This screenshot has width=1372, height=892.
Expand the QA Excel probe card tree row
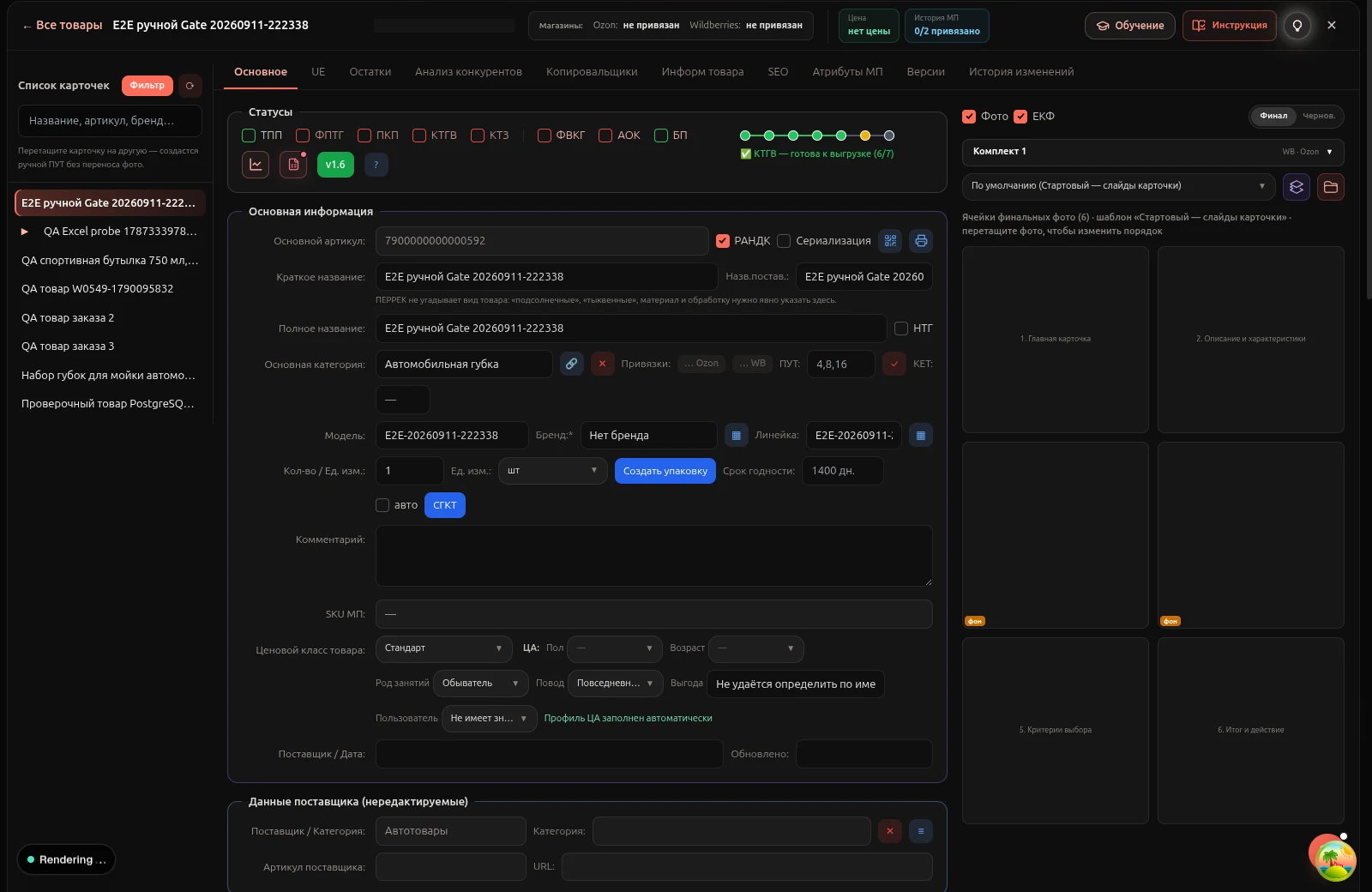25,232
